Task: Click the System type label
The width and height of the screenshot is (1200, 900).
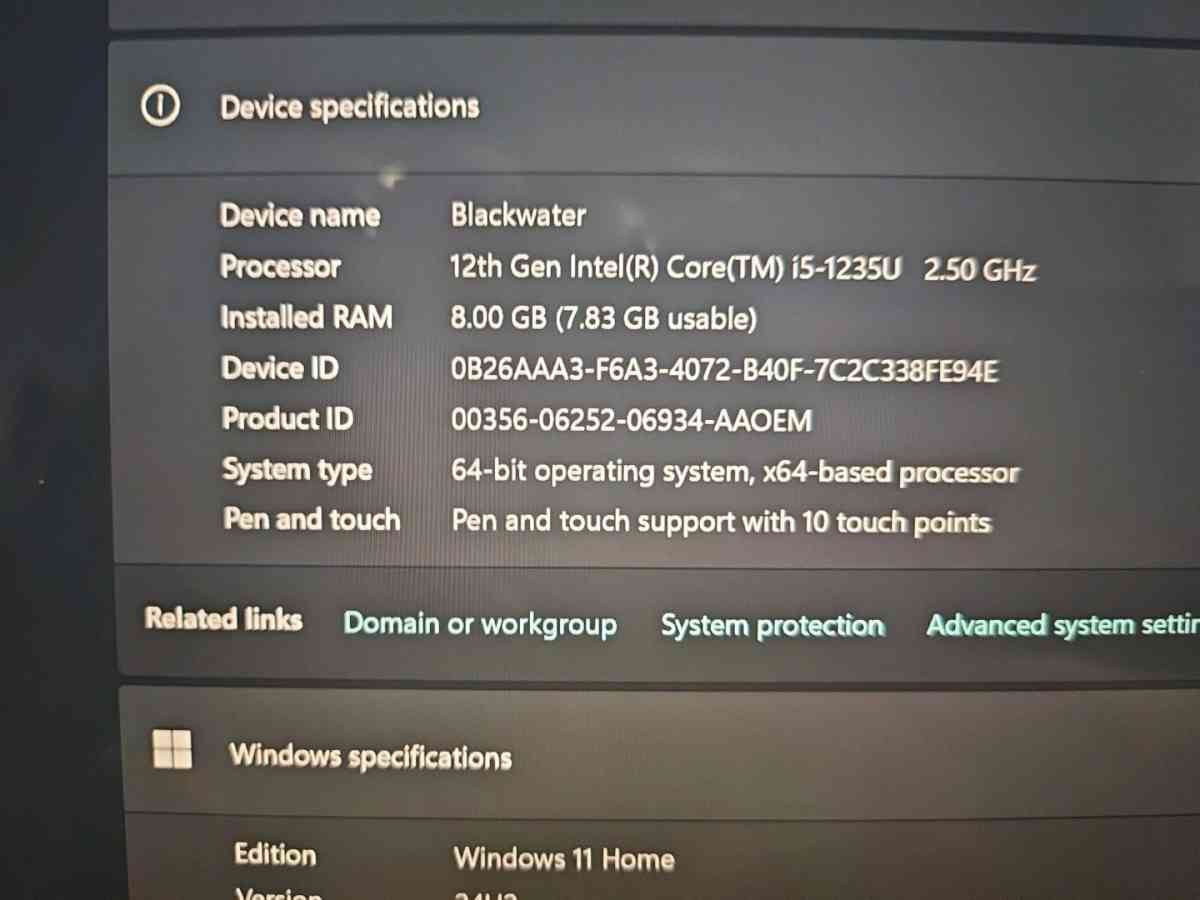Action: click(297, 470)
